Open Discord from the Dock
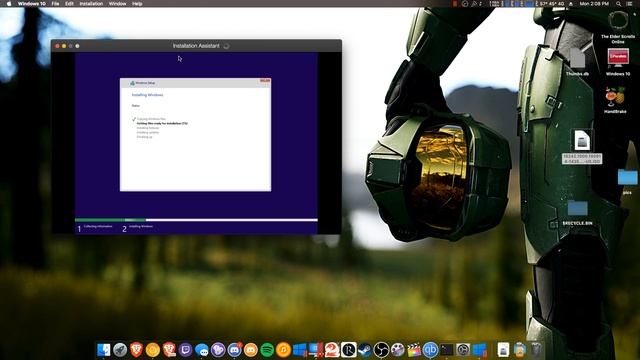640x360 pixels. [x=234, y=350]
